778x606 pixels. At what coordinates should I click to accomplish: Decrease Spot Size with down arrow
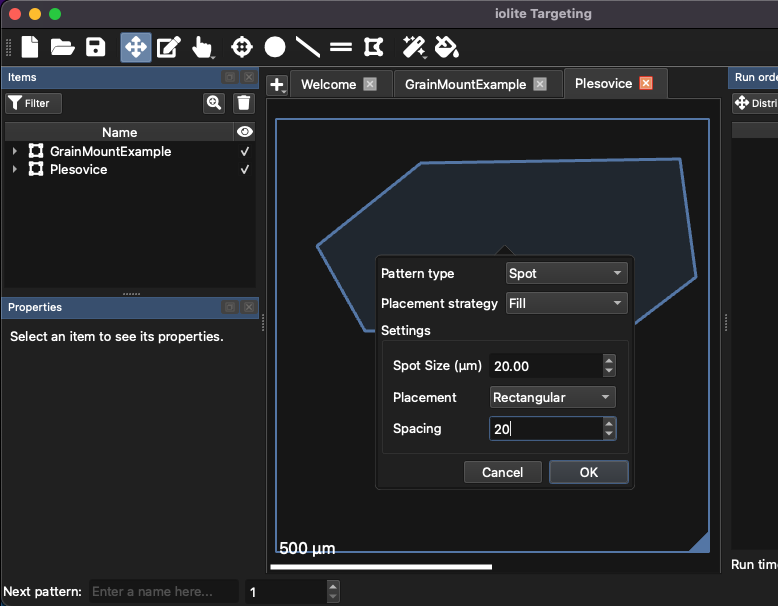609,371
